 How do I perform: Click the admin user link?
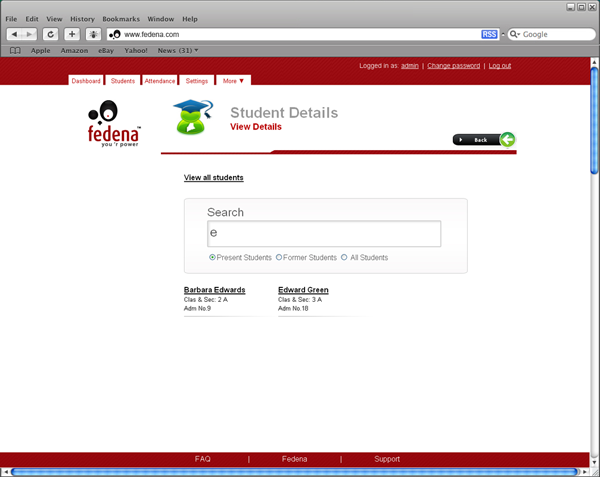[409, 66]
